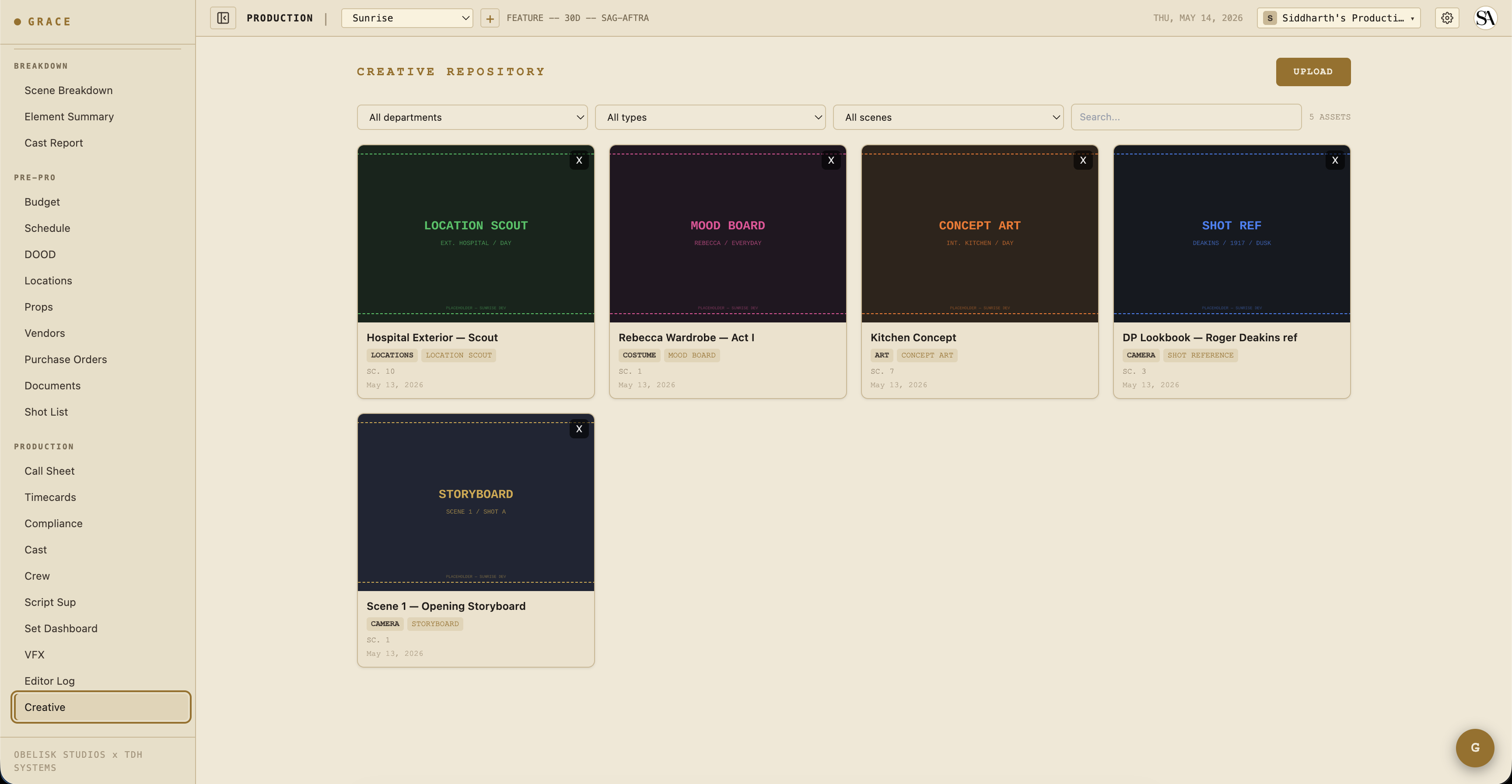Open the Sunrise production dropdown
The width and height of the screenshot is (1512, 784).
pos(407,18)
